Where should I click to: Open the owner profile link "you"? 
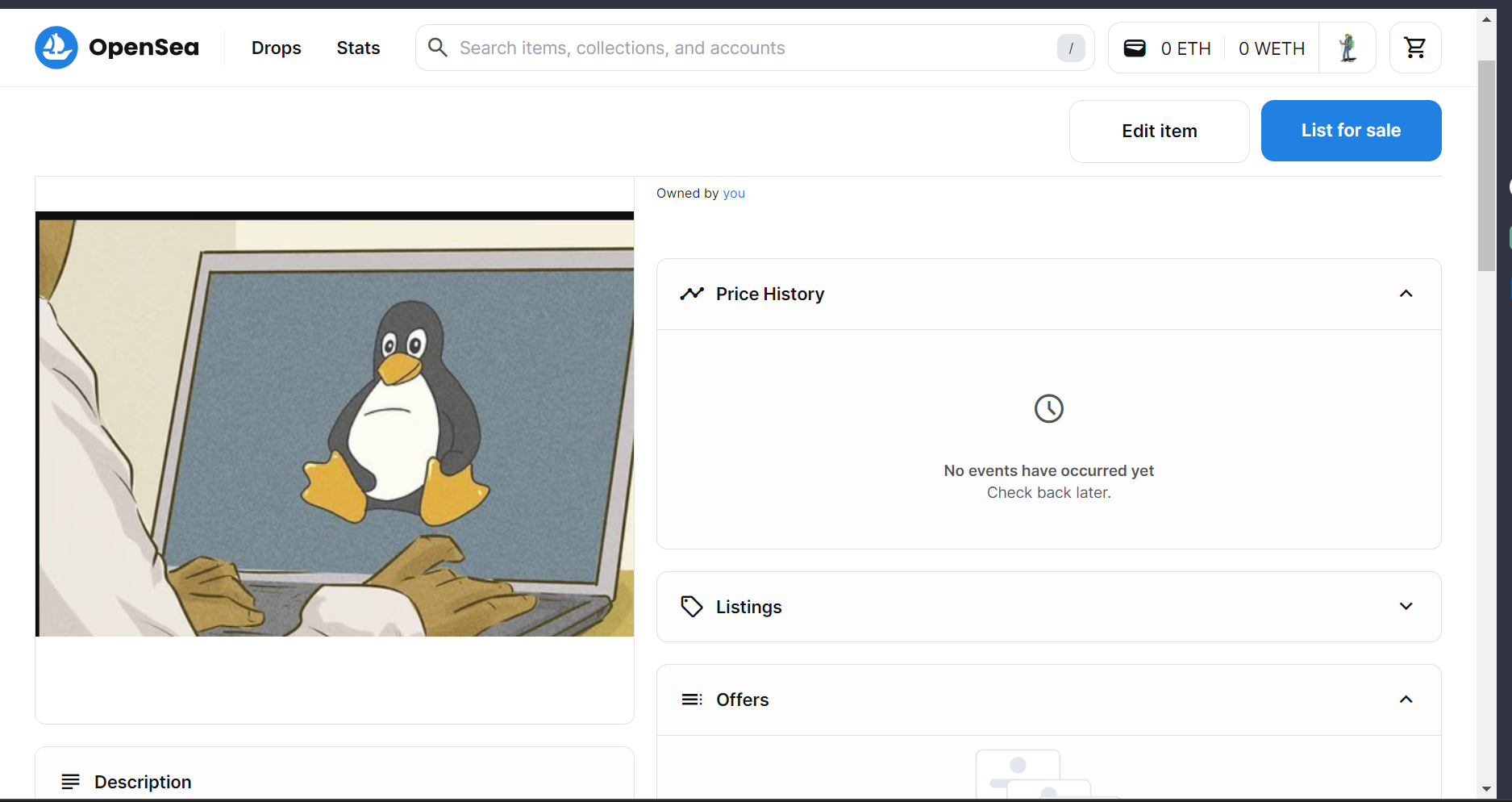click(734, 194)
